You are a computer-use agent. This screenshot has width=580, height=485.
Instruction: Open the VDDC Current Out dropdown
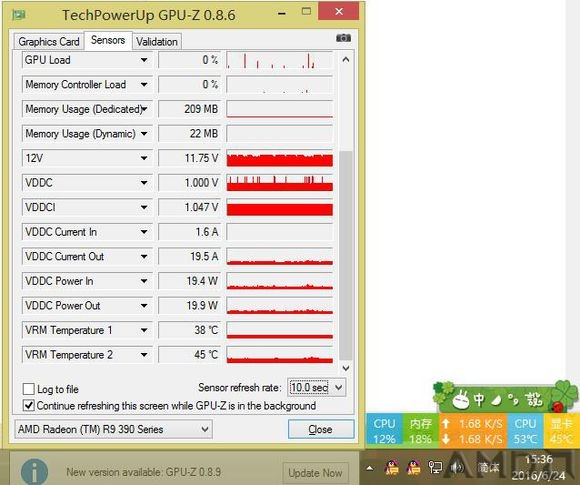144,256
